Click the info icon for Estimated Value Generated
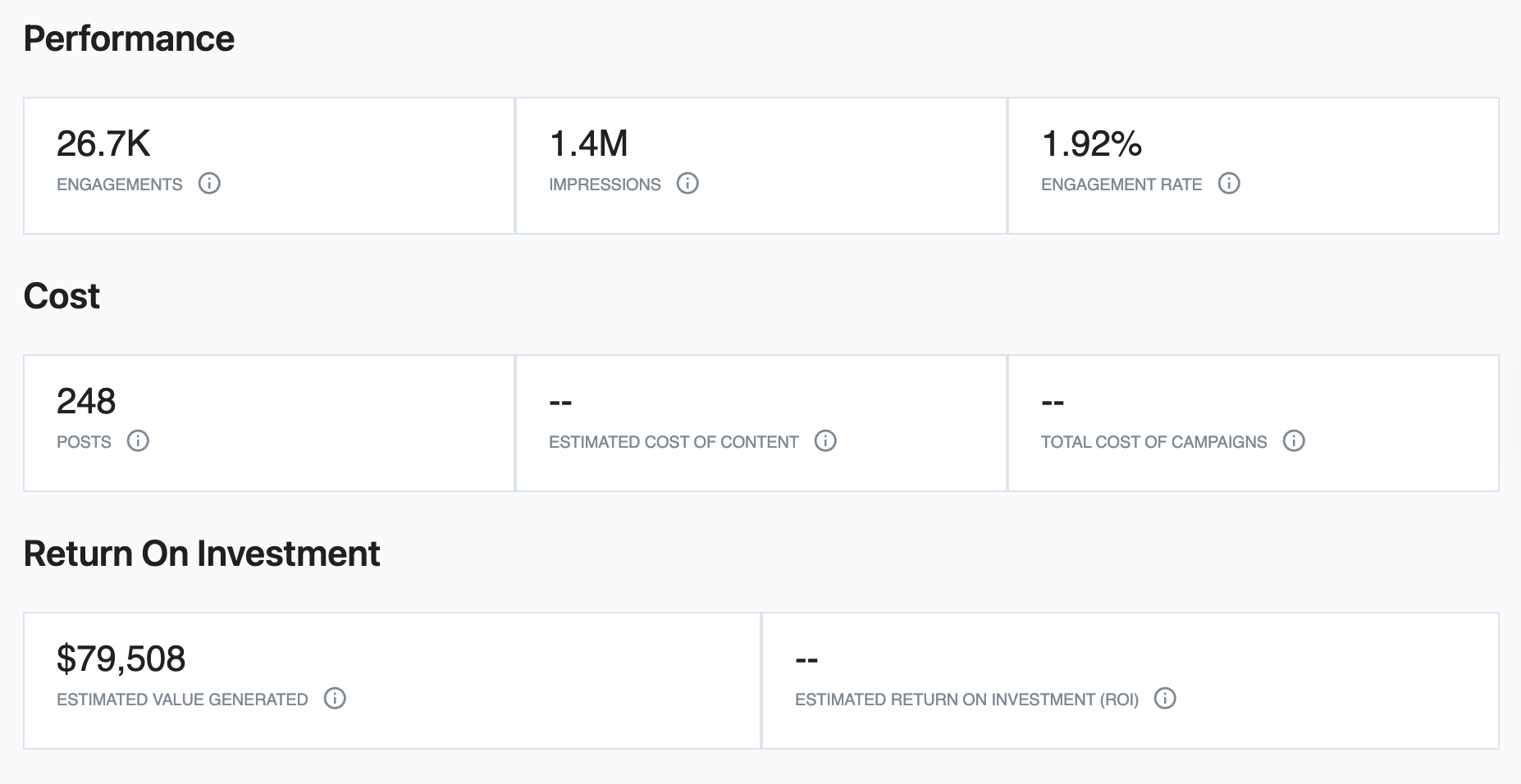The height and width of the screenshot is (784, 1521). (335, 699)
